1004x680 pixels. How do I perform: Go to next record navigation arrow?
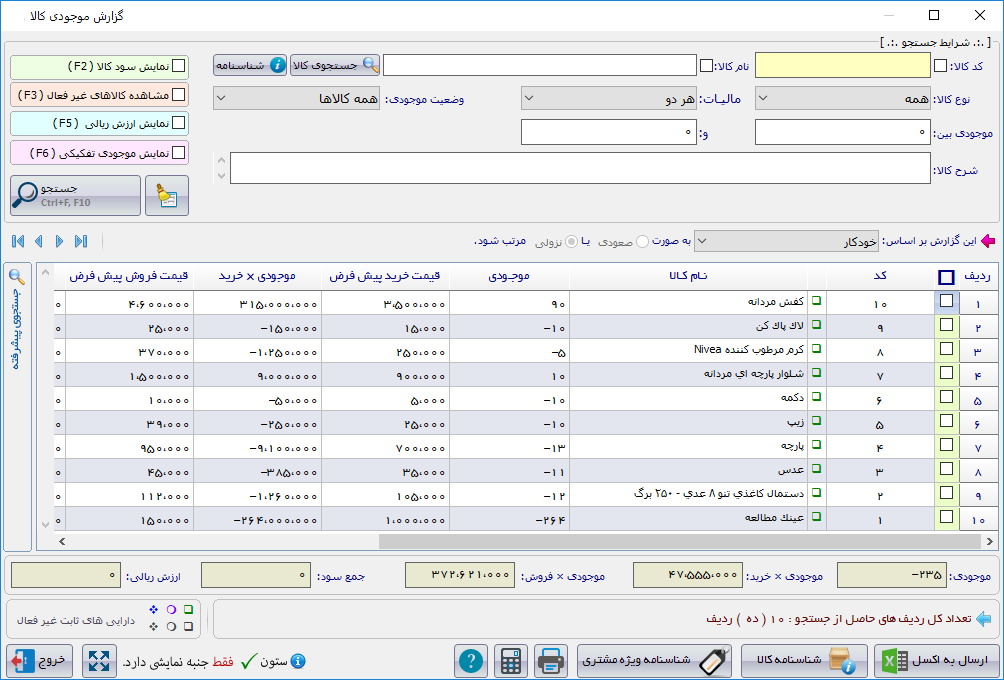click(x=60, y=241)
